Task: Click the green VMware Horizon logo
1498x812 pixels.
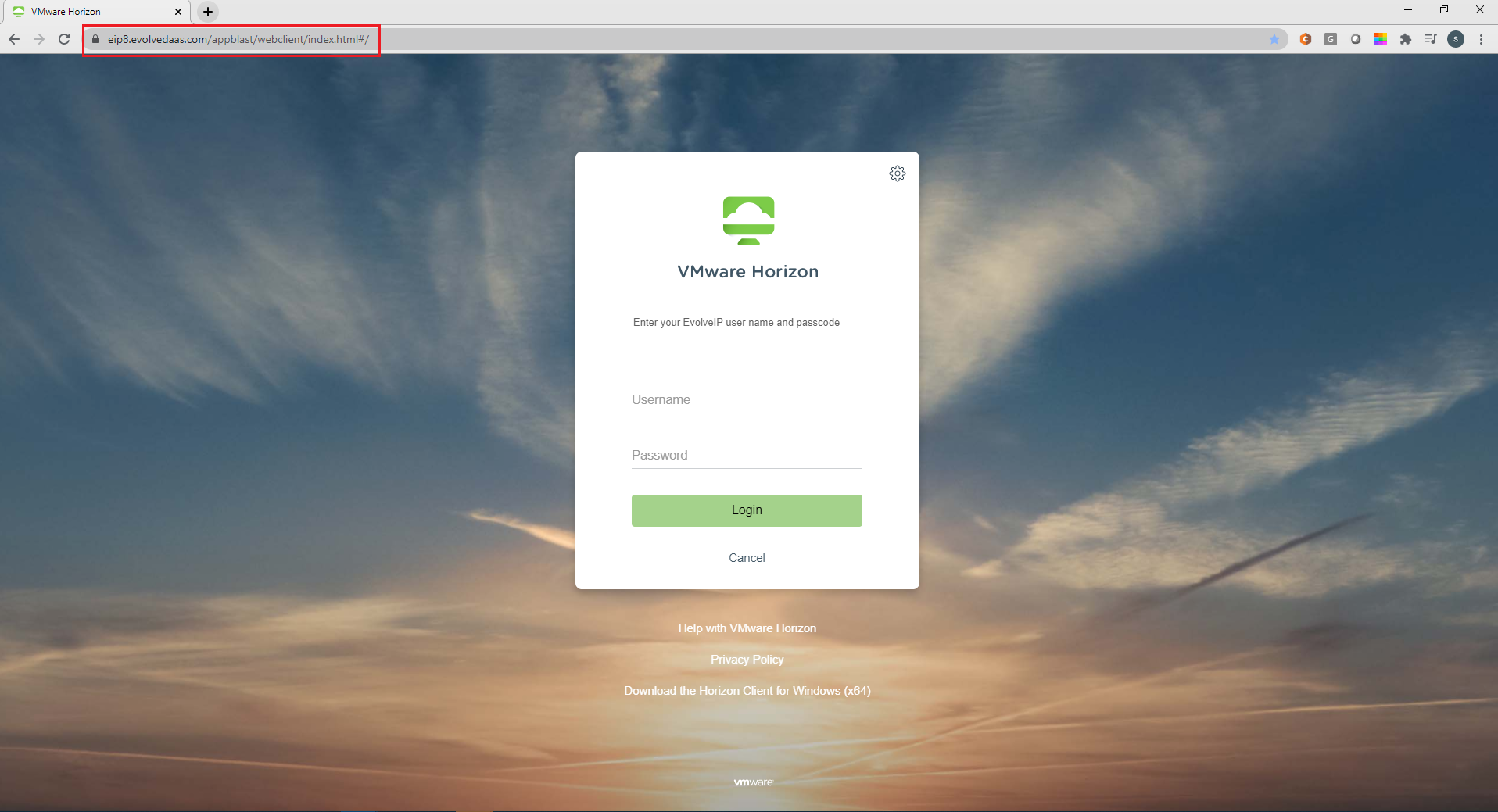Action: click(x=748, y=220)
